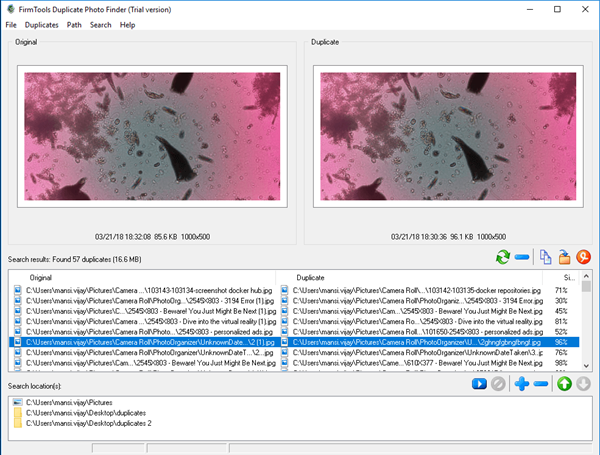Click the move to folder icon
This screenshot has height=455, width=600.
pyautogui.click(x=564, y=257)
